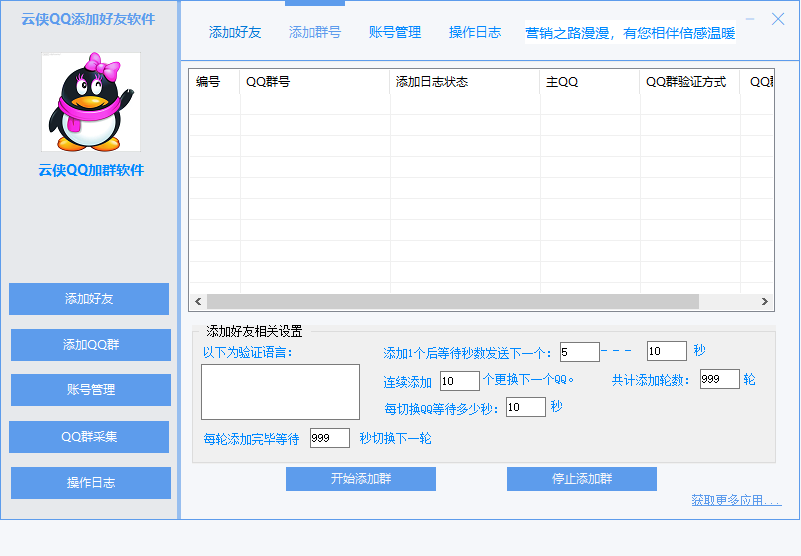Click the table's right scroll arrow
The image size is (801, 556).
point(765,302)
